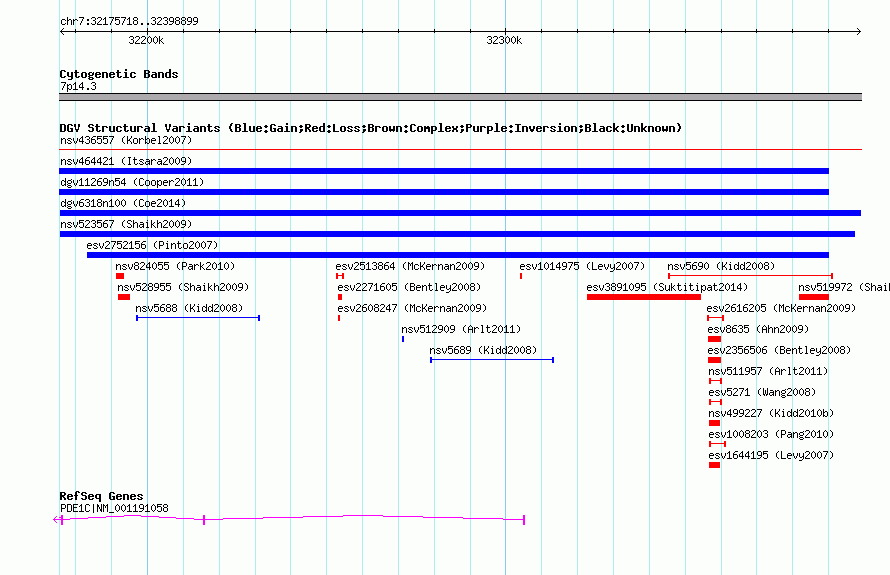Click the nsv519972 red bar
Viewport: 890px width, 575px height.
813,297
